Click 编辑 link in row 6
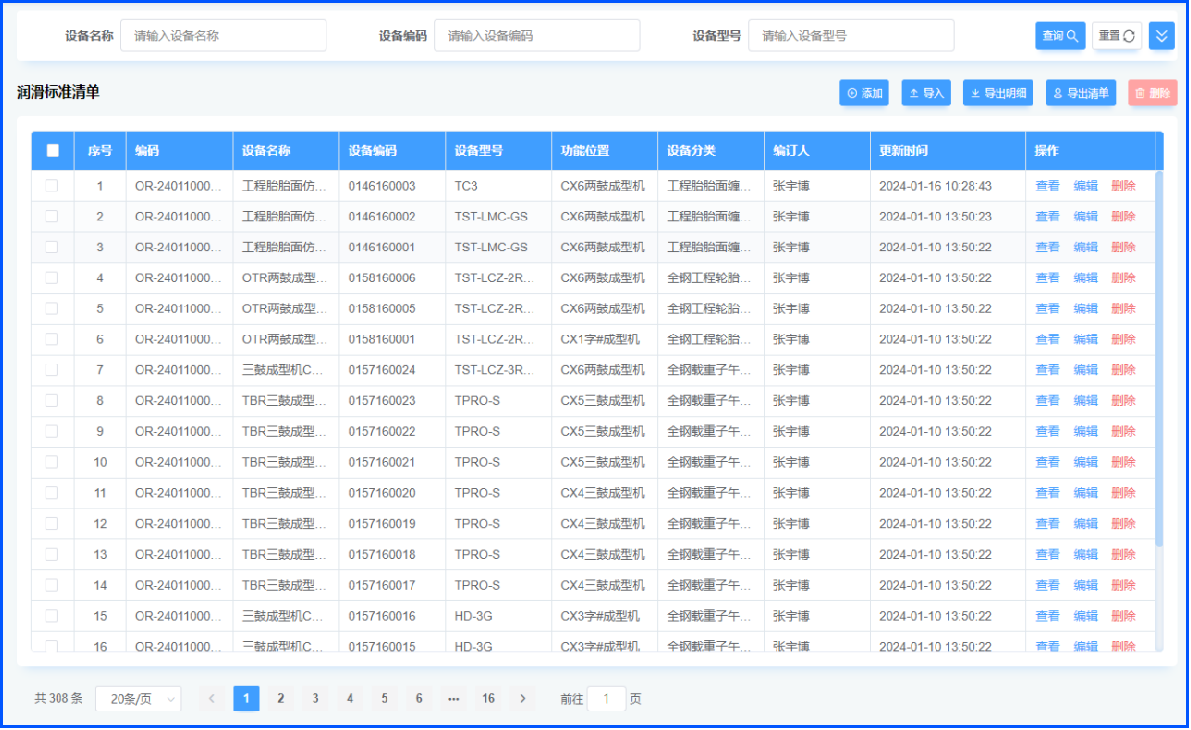The image size is (1191, 730). pyautogui.click(x=1085, y=340)
